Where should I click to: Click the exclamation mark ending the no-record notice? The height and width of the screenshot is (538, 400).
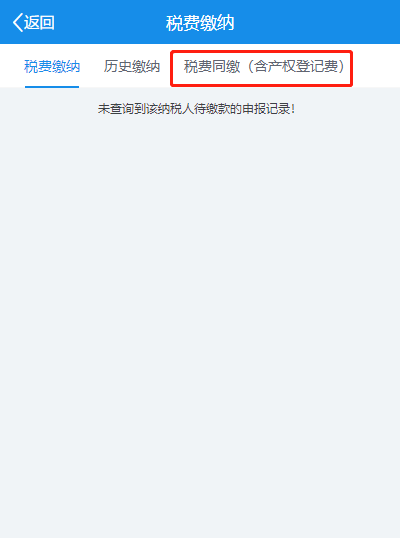(293, 109)
